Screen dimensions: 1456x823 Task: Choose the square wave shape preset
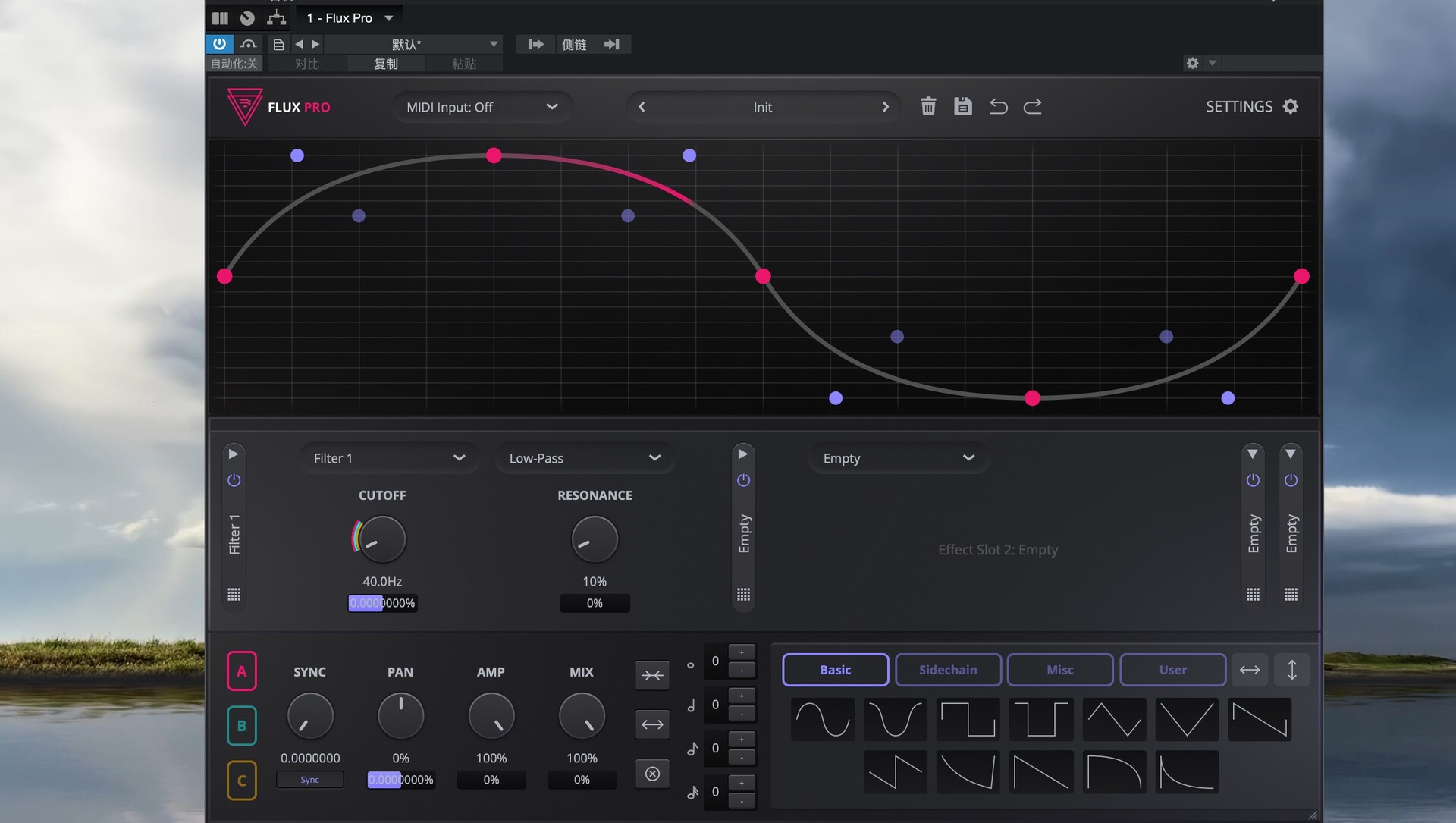[x=968, y=719]
